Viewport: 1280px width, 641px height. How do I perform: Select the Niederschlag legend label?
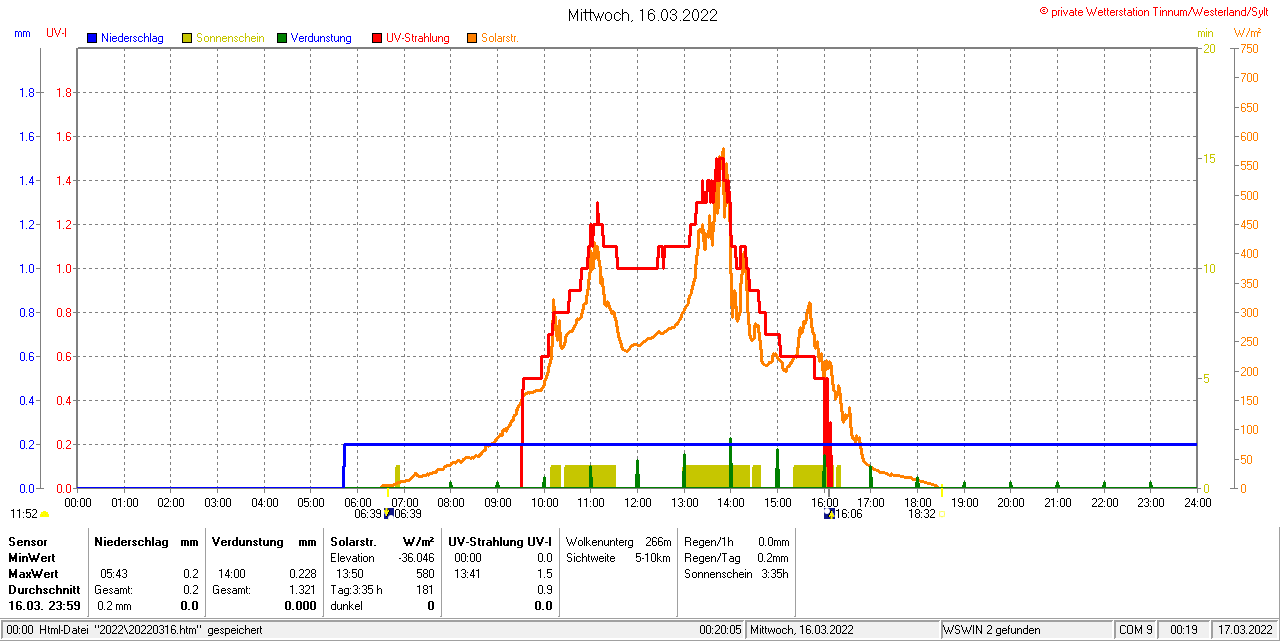click(132, 38)
